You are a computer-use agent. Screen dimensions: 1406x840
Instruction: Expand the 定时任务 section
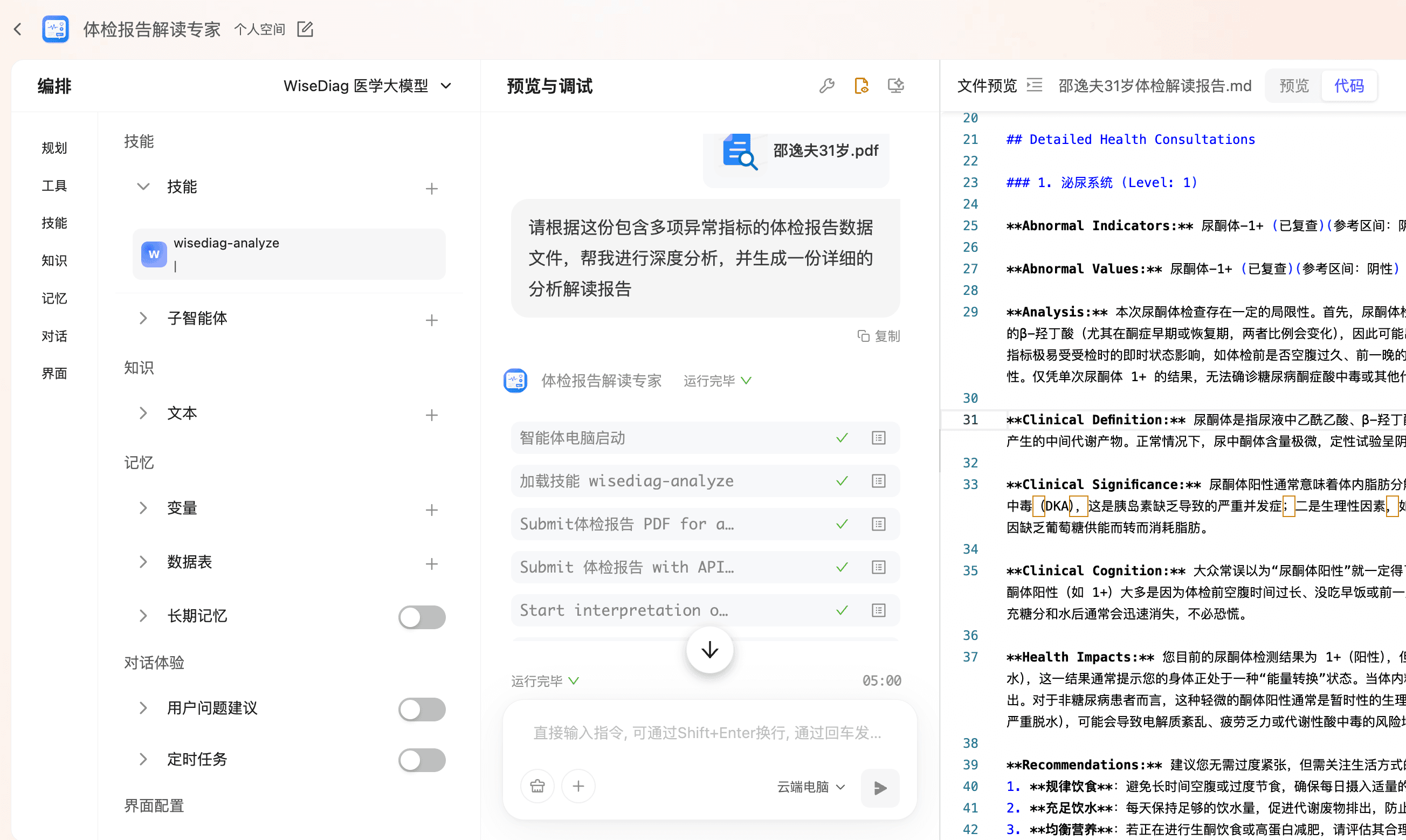[143, 759]
